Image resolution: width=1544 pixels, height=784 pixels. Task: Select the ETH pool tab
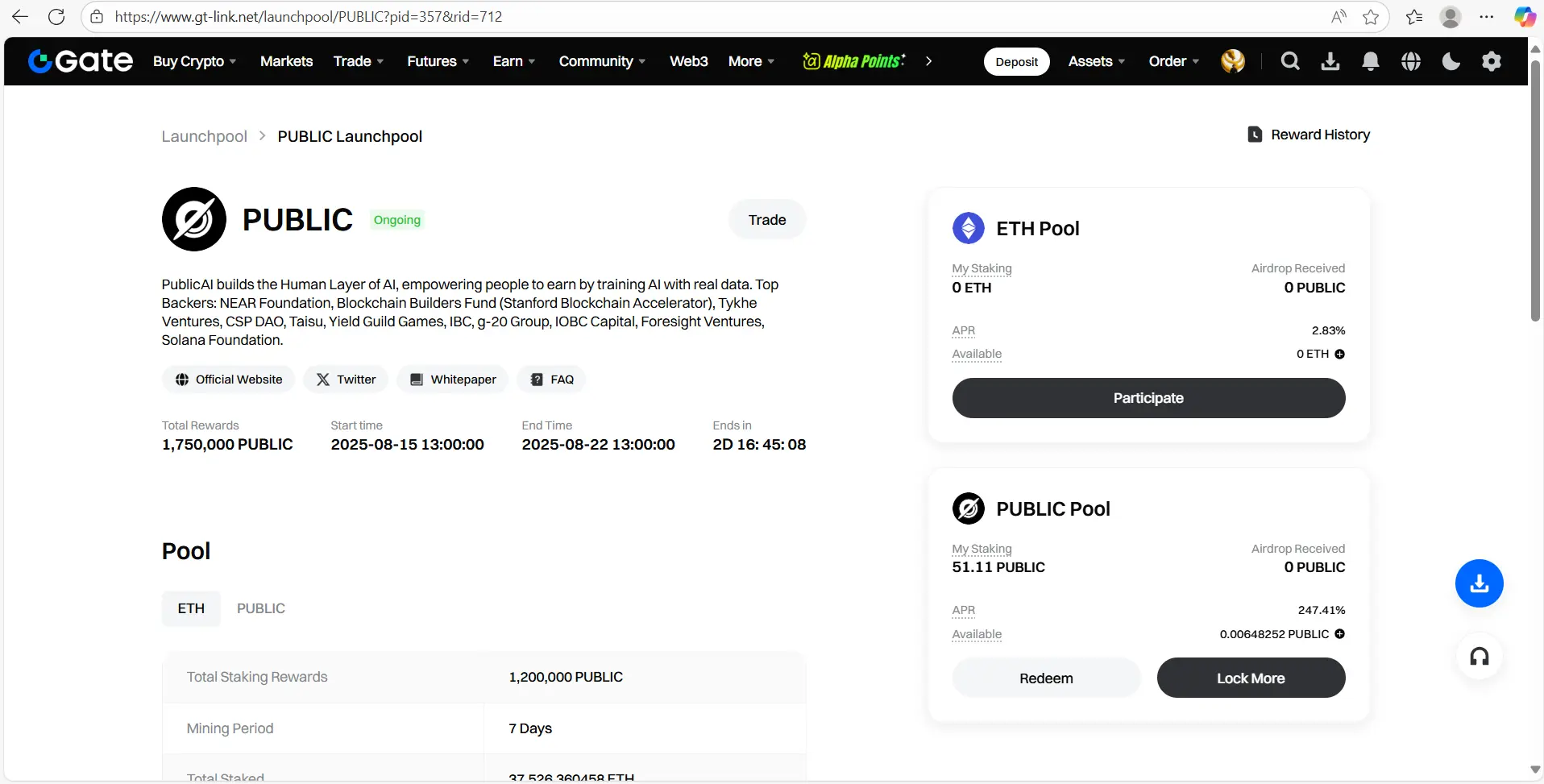click(191, 608)
